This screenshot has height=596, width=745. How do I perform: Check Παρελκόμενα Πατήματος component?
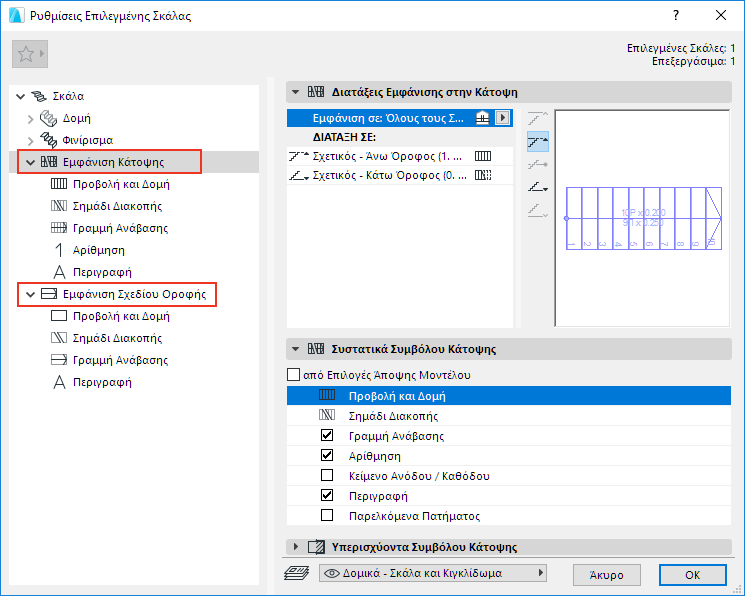tap(327, 515)
